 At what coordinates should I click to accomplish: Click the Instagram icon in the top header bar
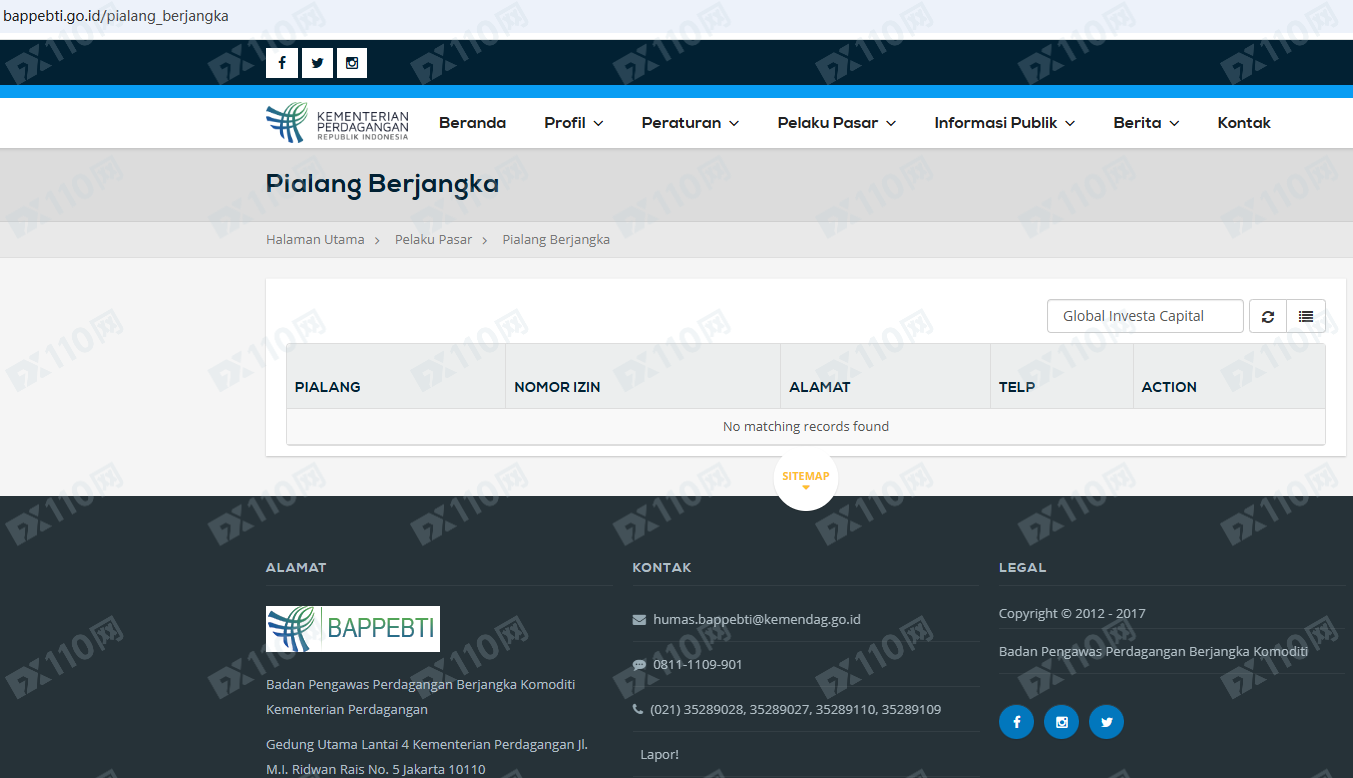[352, 63]
